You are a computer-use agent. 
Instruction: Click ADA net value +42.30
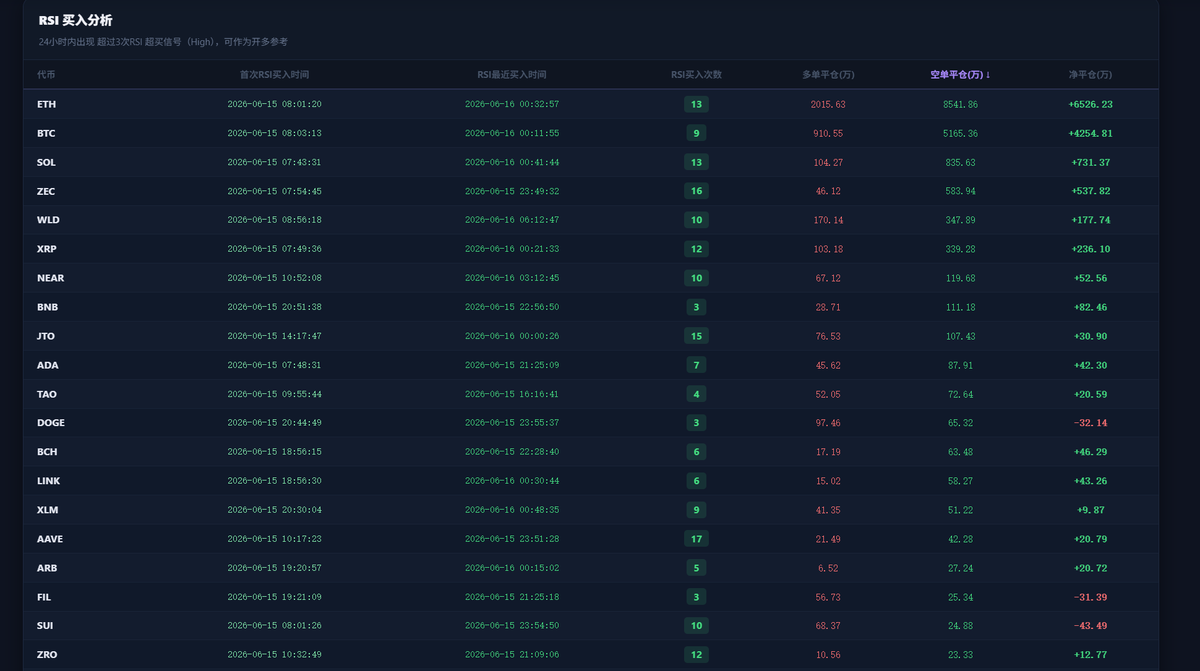(1090, 365)
